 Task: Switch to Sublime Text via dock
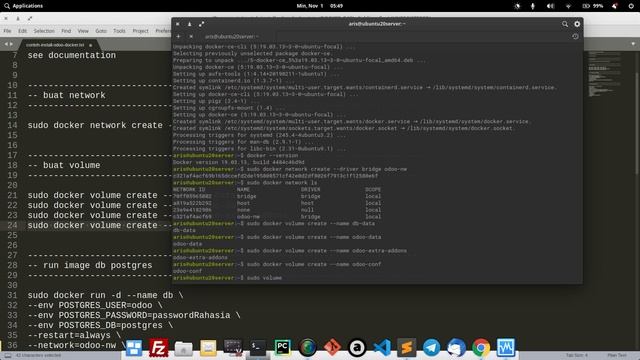[407, 348]
